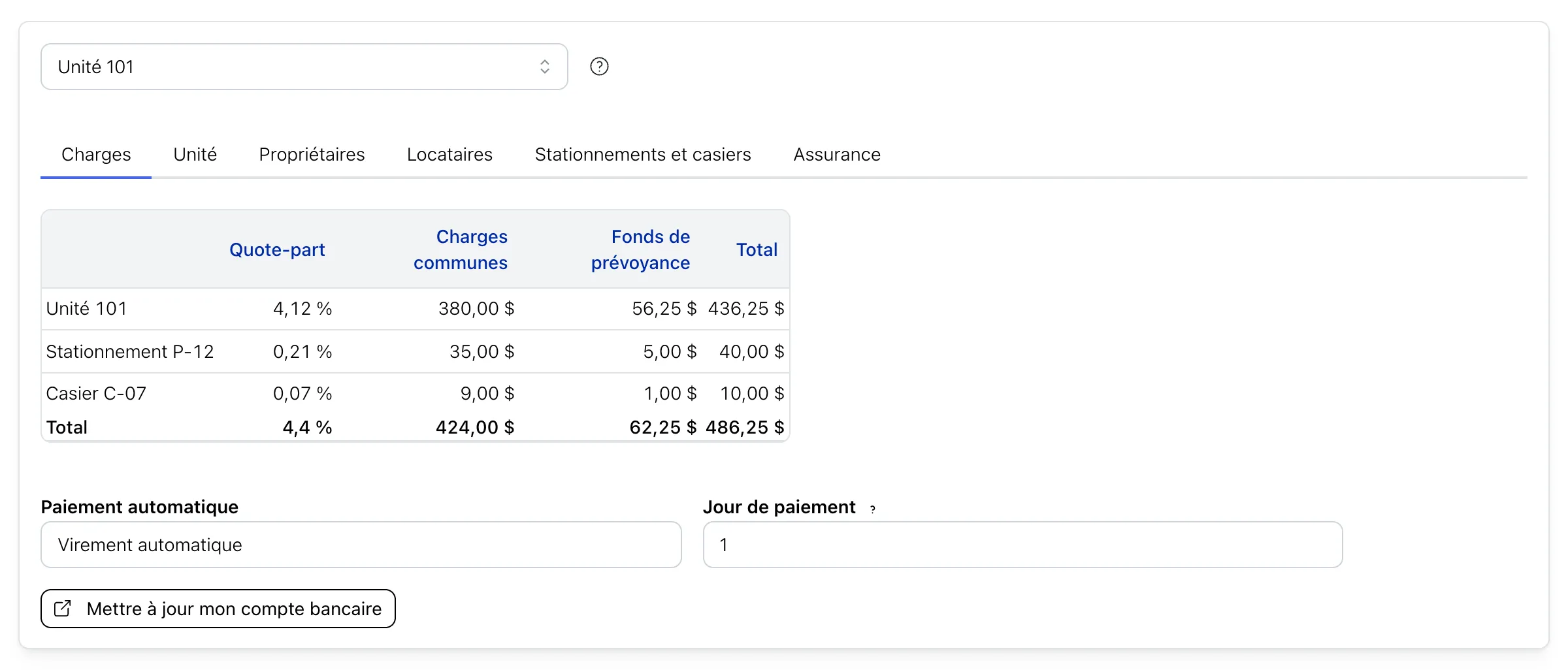Screen dimensions: 1568x670
Task: Click the 1,00 $ fonds de prévoyance value
Action: click(x=670, y=394)
